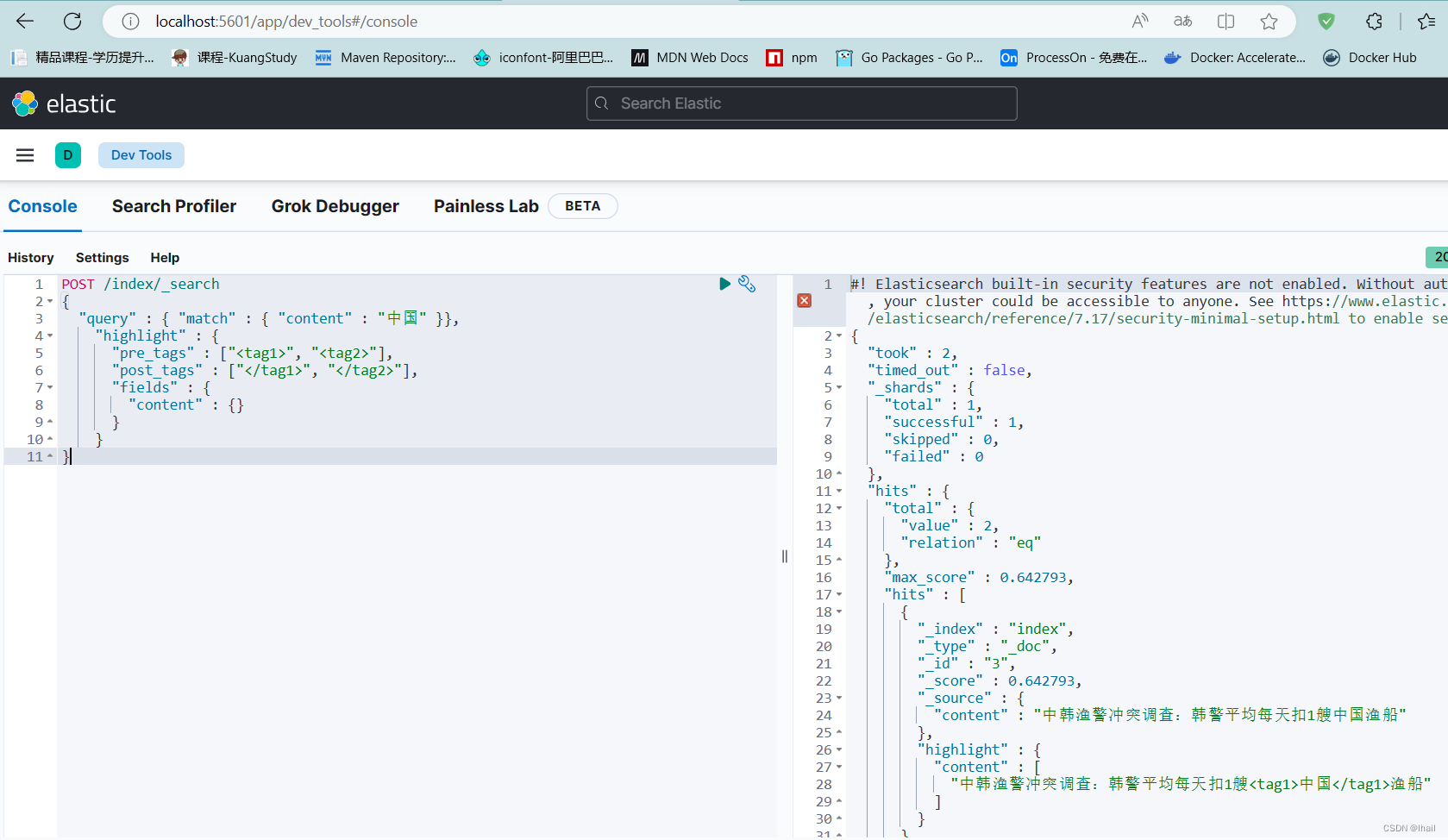Click the "pre_tags" line in editor

pyautogui.click(x=252, y=353)
